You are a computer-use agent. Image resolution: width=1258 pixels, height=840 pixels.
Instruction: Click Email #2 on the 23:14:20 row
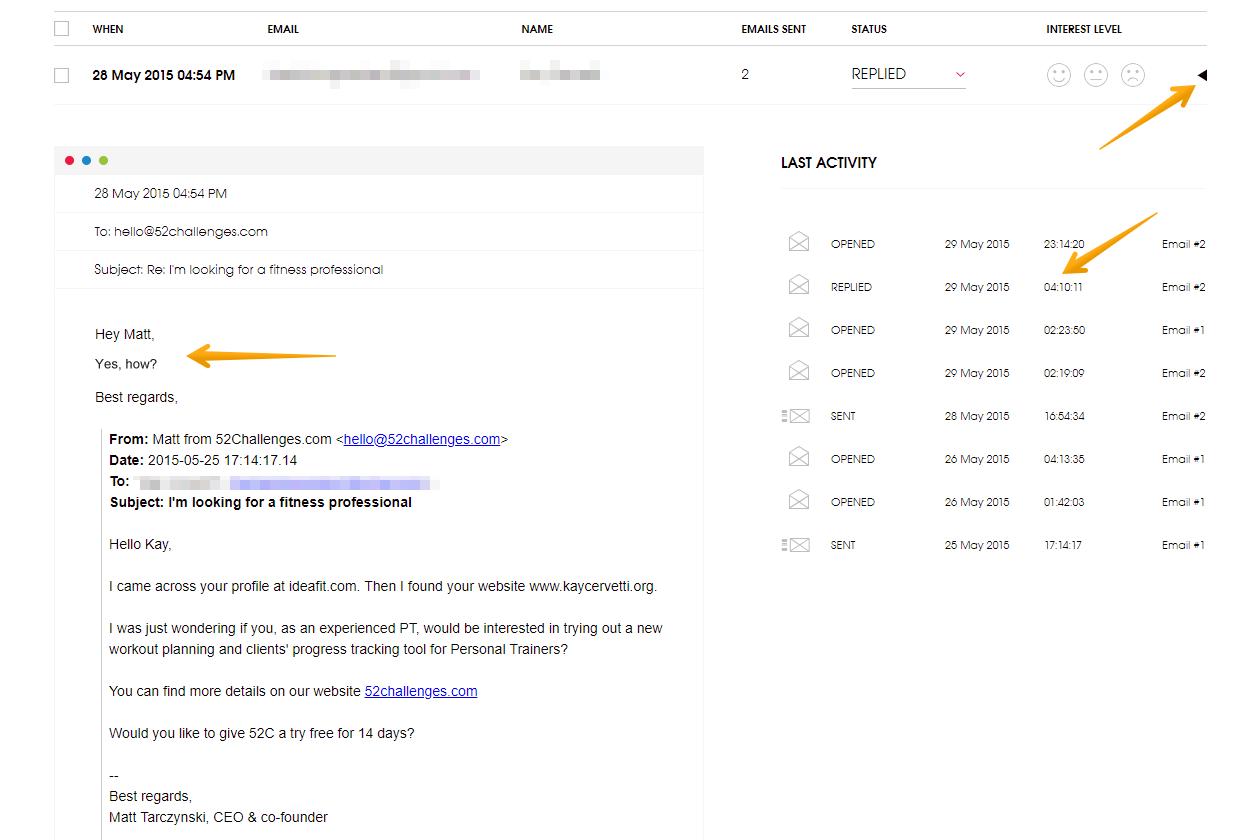point(1183,244)
